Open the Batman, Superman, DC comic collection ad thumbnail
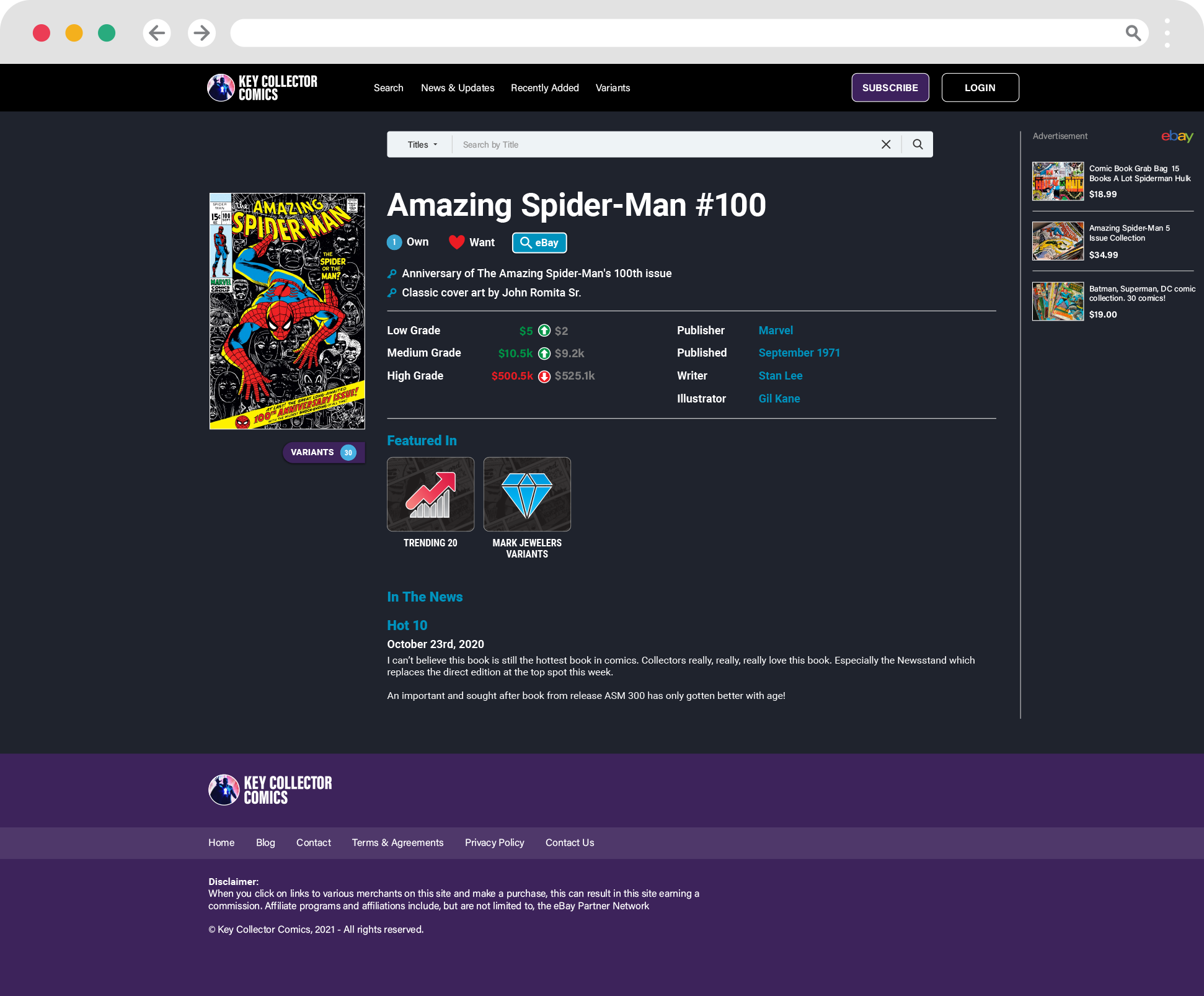 [1058, 301]
